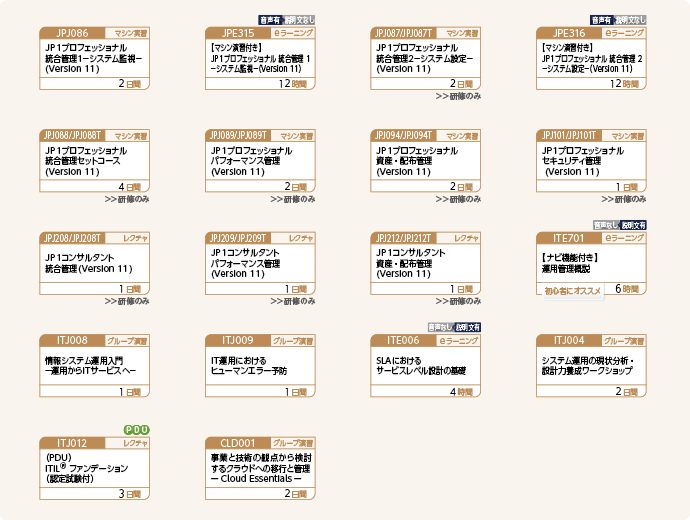This screenshot has height=520, width=690.
Task: Click the 3日間 duration on ITJ012
Action: coord(129,494)
